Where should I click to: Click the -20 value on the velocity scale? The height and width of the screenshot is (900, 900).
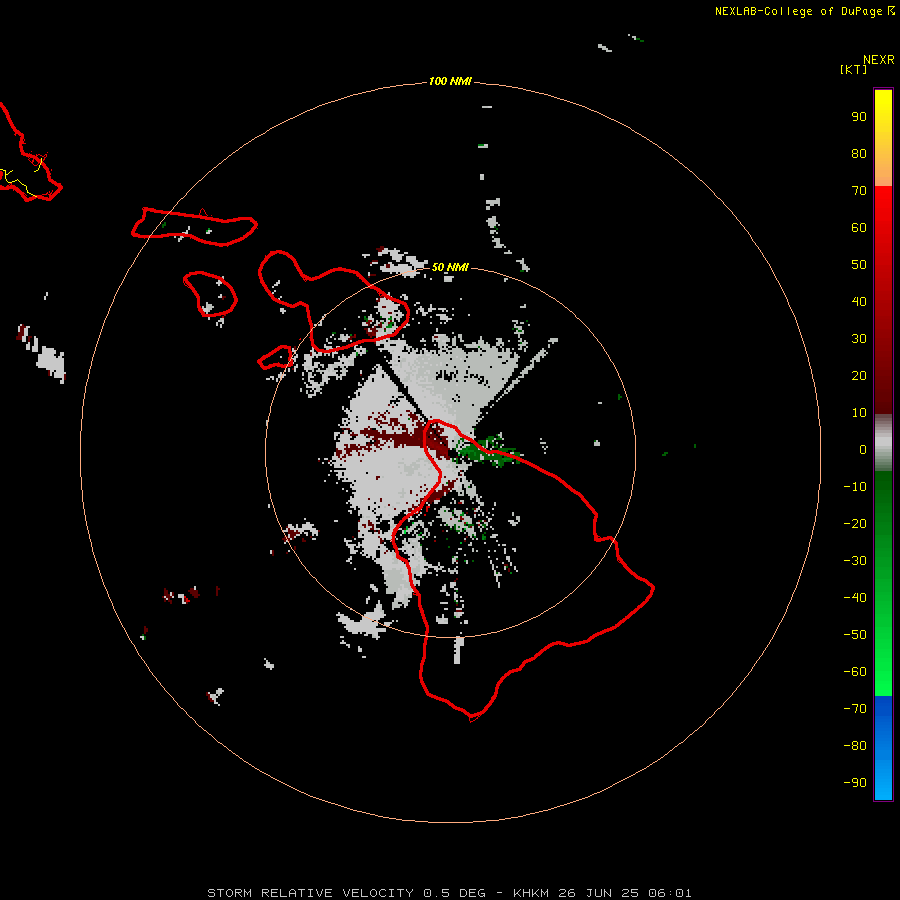(855, 523)
